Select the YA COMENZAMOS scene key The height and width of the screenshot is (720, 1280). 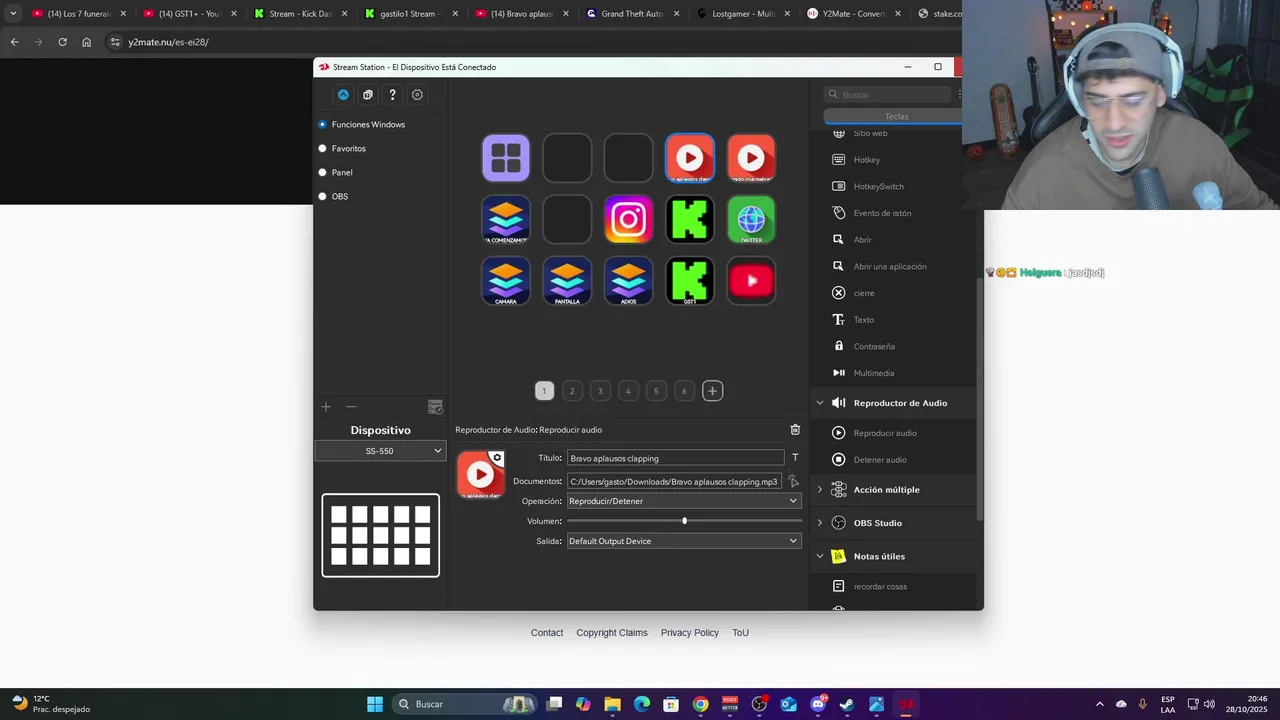click(x=505, y=219)
